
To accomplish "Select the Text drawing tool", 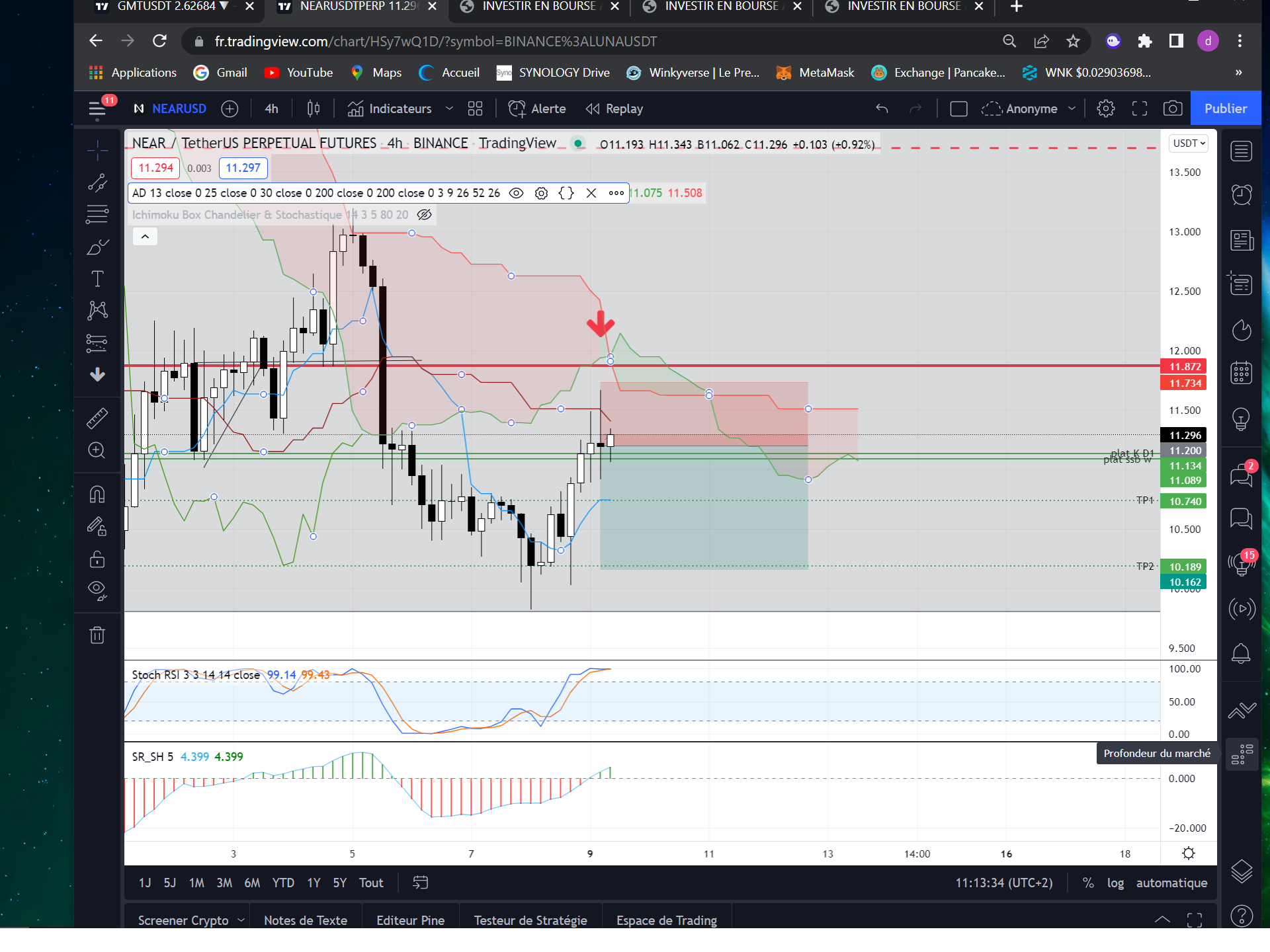I will (97, 278).
